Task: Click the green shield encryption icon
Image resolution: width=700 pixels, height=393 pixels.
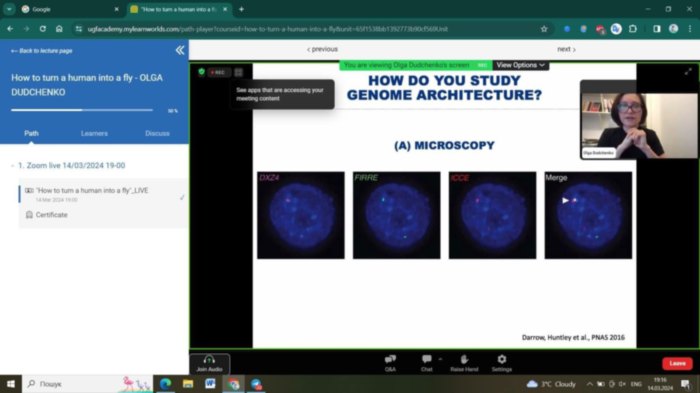Action: click(x=201, y=71)
